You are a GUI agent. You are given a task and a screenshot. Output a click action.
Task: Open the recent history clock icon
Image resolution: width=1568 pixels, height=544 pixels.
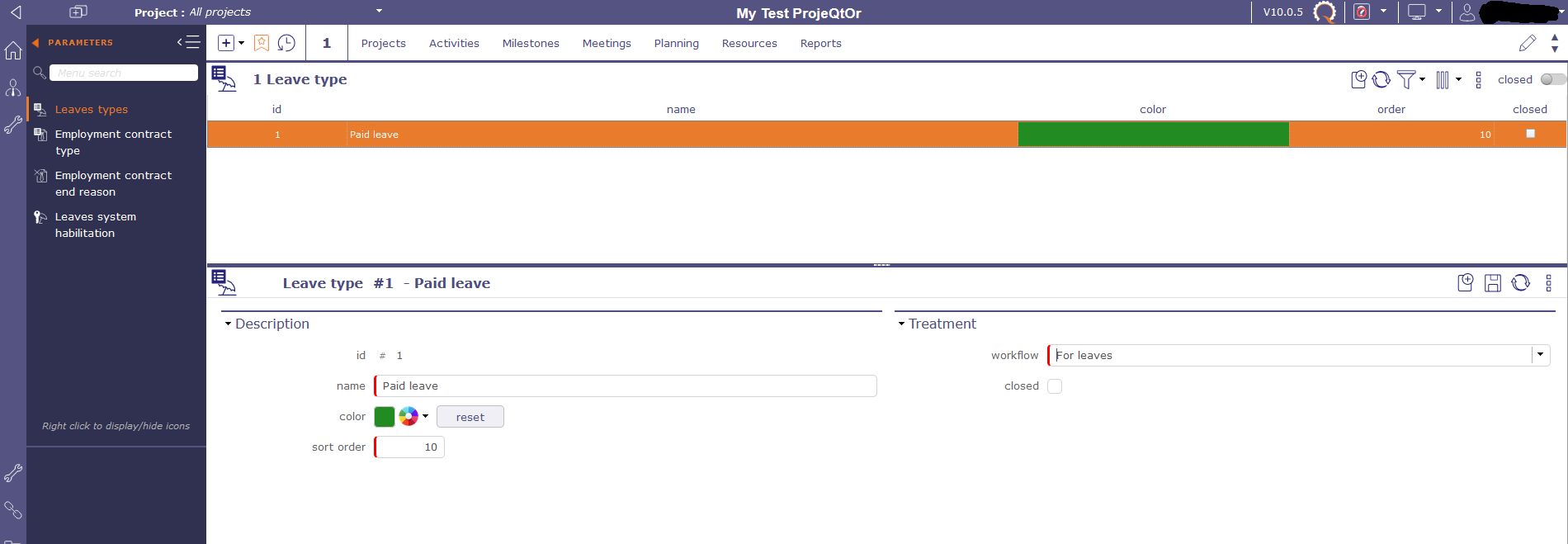(x=286, y=43)
